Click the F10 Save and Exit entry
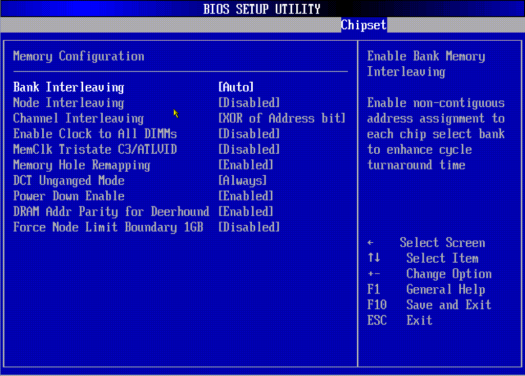Viewport: 525px width, 376px height. coord(429,305)
